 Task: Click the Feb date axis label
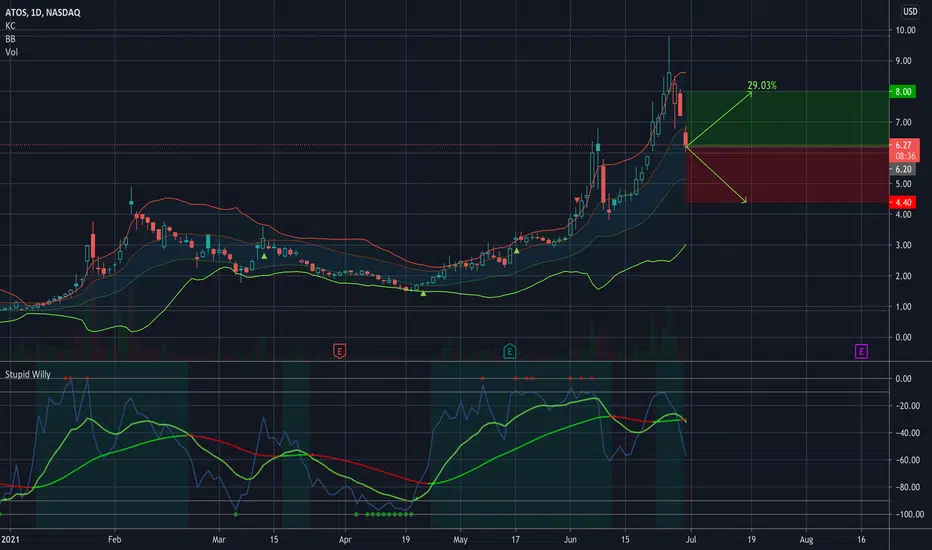point(114,540)
